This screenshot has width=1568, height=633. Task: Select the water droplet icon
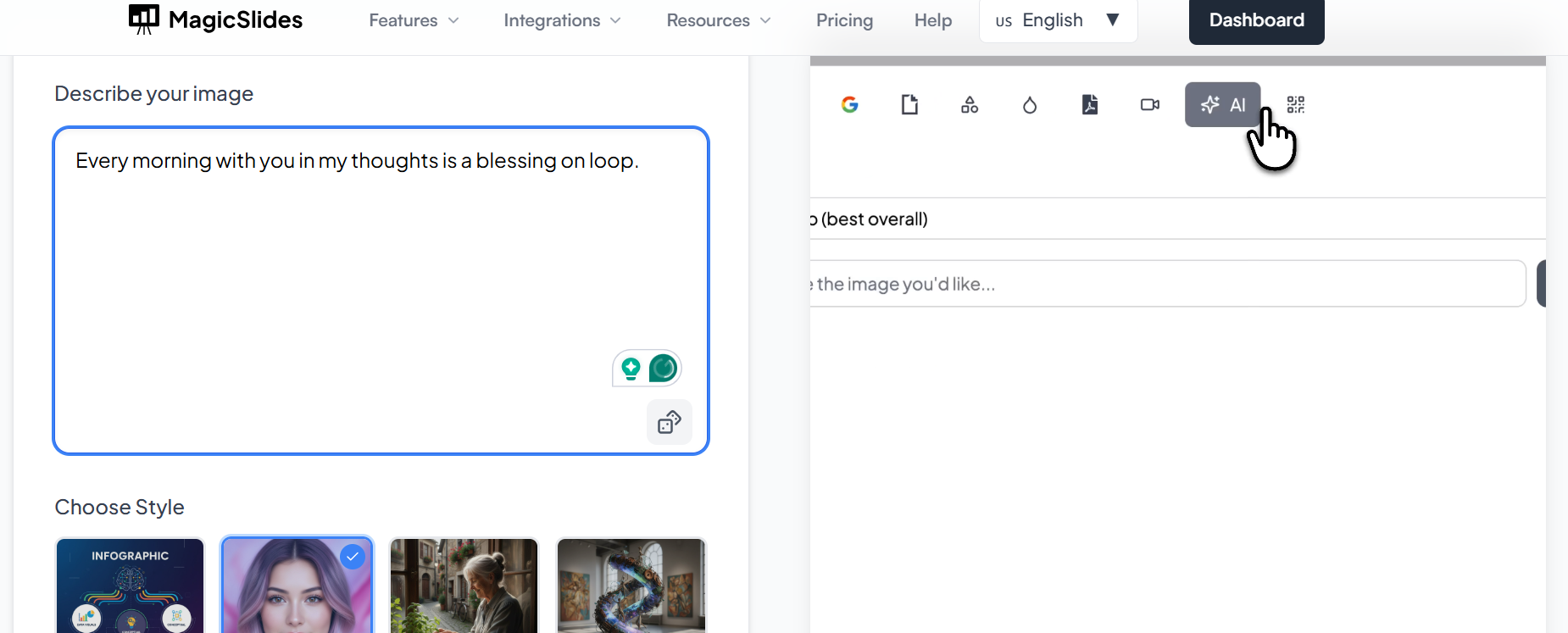(1030, 105)
